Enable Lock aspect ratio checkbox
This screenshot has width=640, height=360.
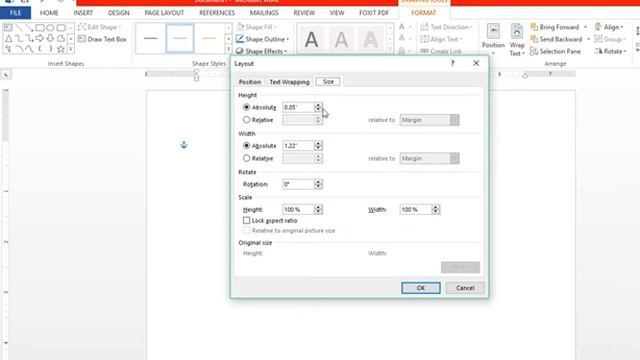[x=246, y=220]
